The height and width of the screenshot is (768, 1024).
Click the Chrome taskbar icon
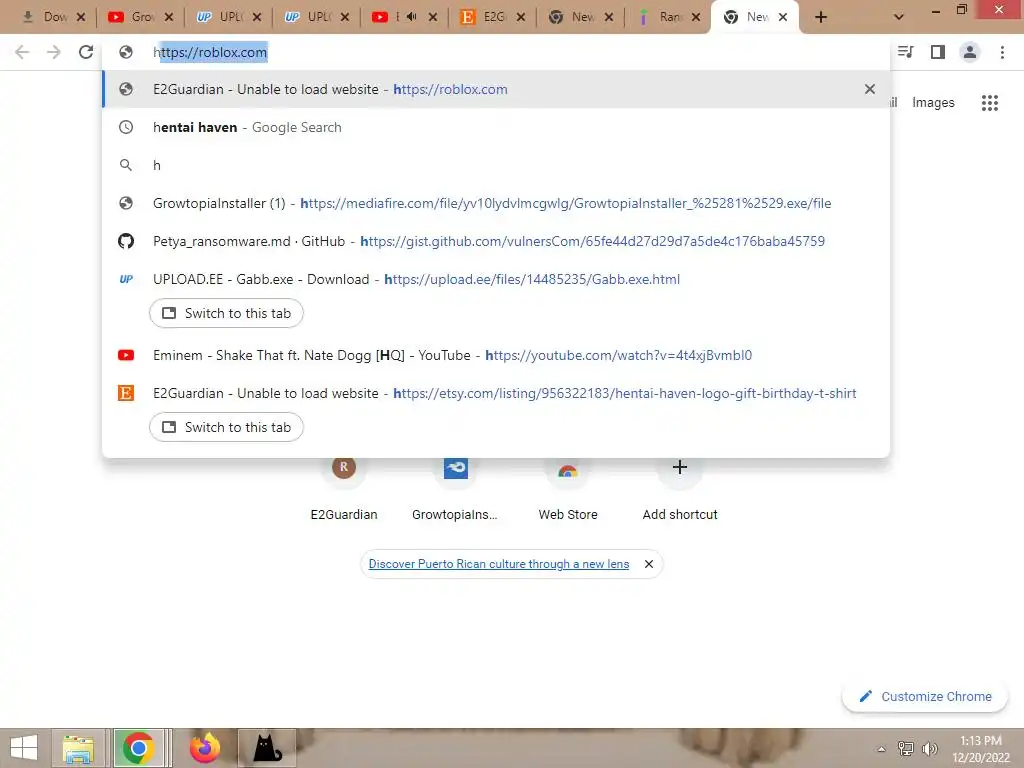click(x=138, y=748)
